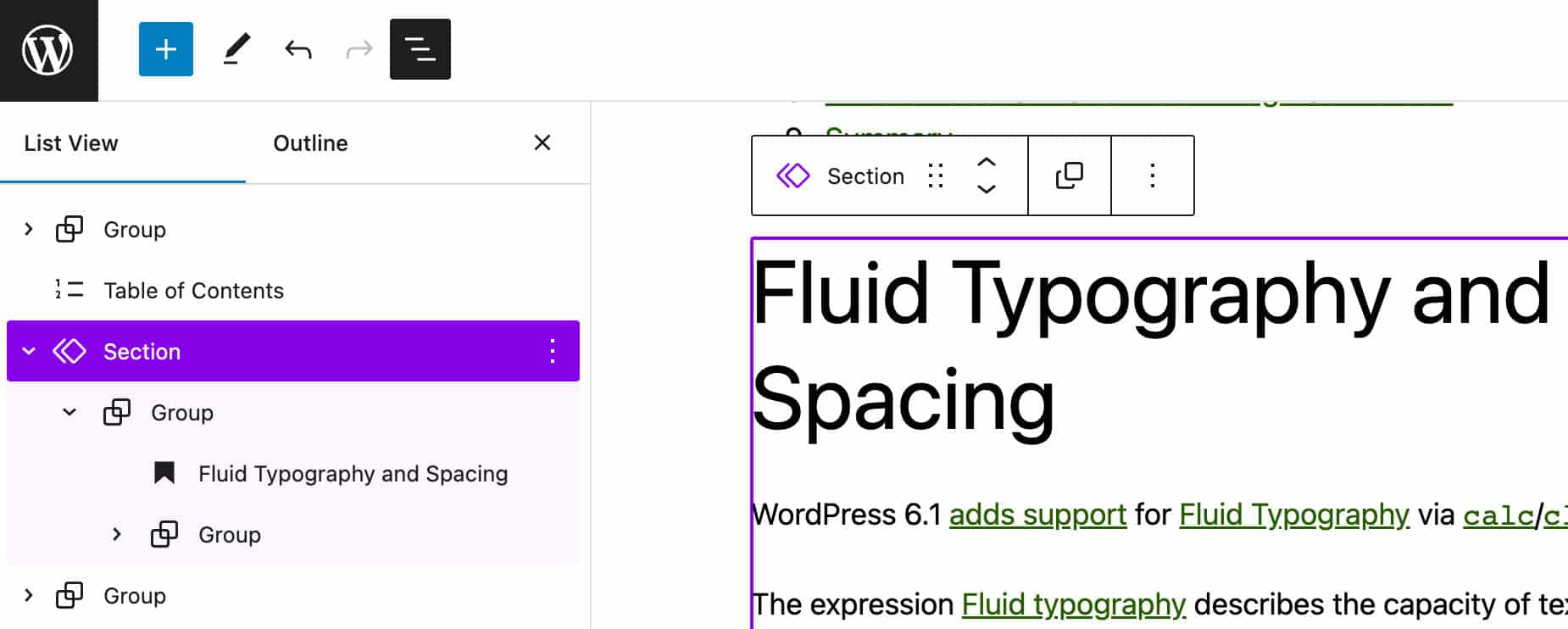This screenshot has width=1568, height=629.
Task: Click the 'The expression' paragraph text
Action: click(853, 604)
